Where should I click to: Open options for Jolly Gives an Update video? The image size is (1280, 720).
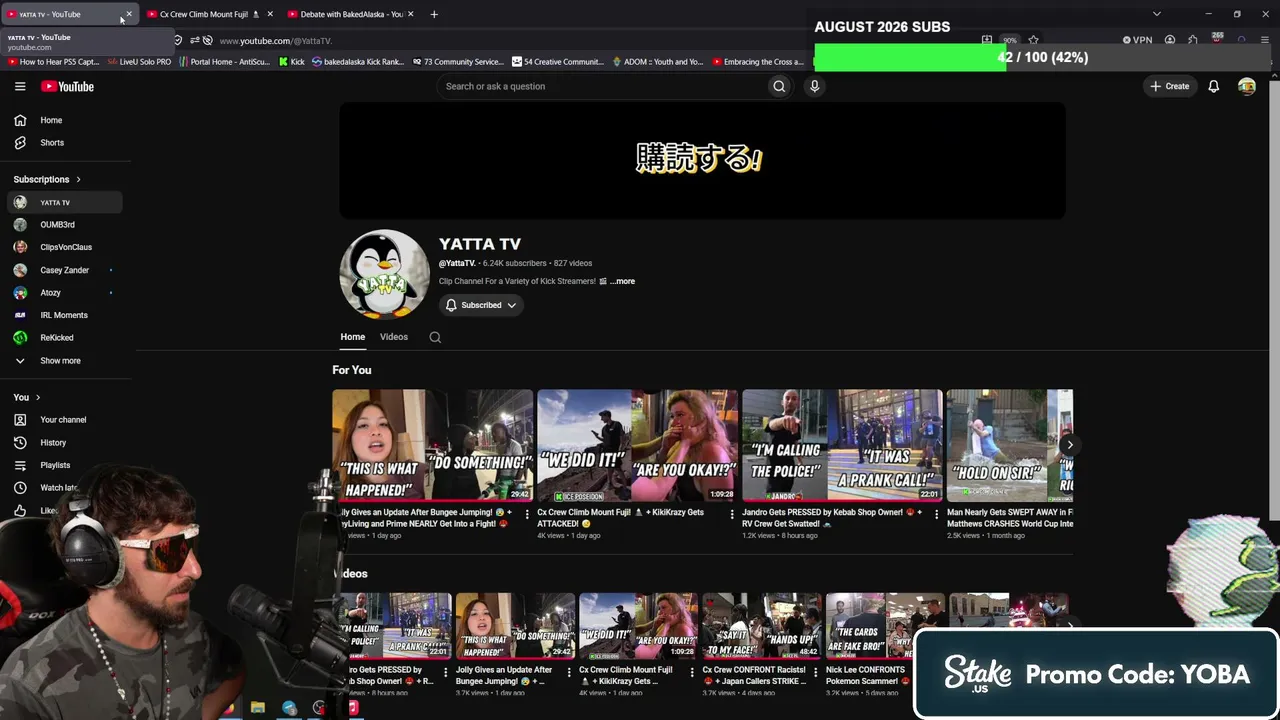526,514
